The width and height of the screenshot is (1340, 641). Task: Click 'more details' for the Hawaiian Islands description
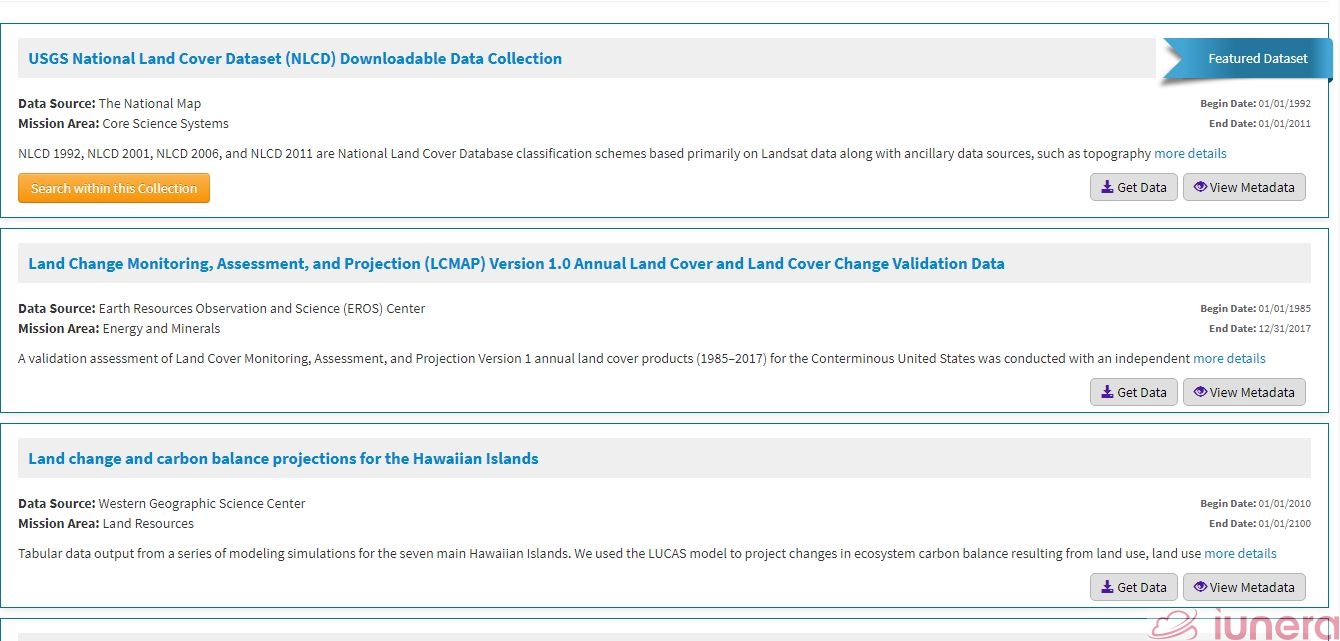click(x=1240, y=553)
